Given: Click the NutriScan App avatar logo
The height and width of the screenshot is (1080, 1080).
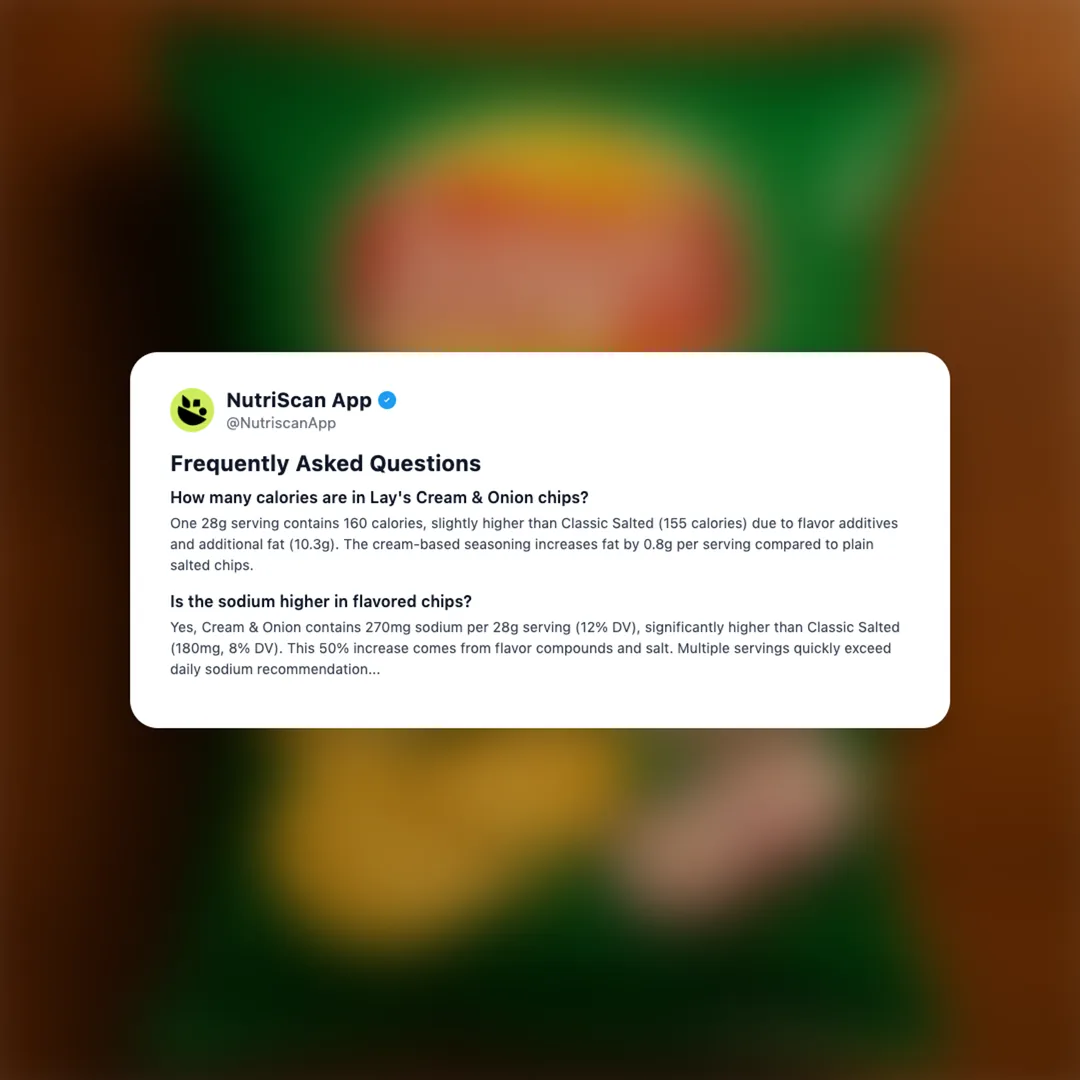Looking at the screenshot, I should click(x=192, y=410).
